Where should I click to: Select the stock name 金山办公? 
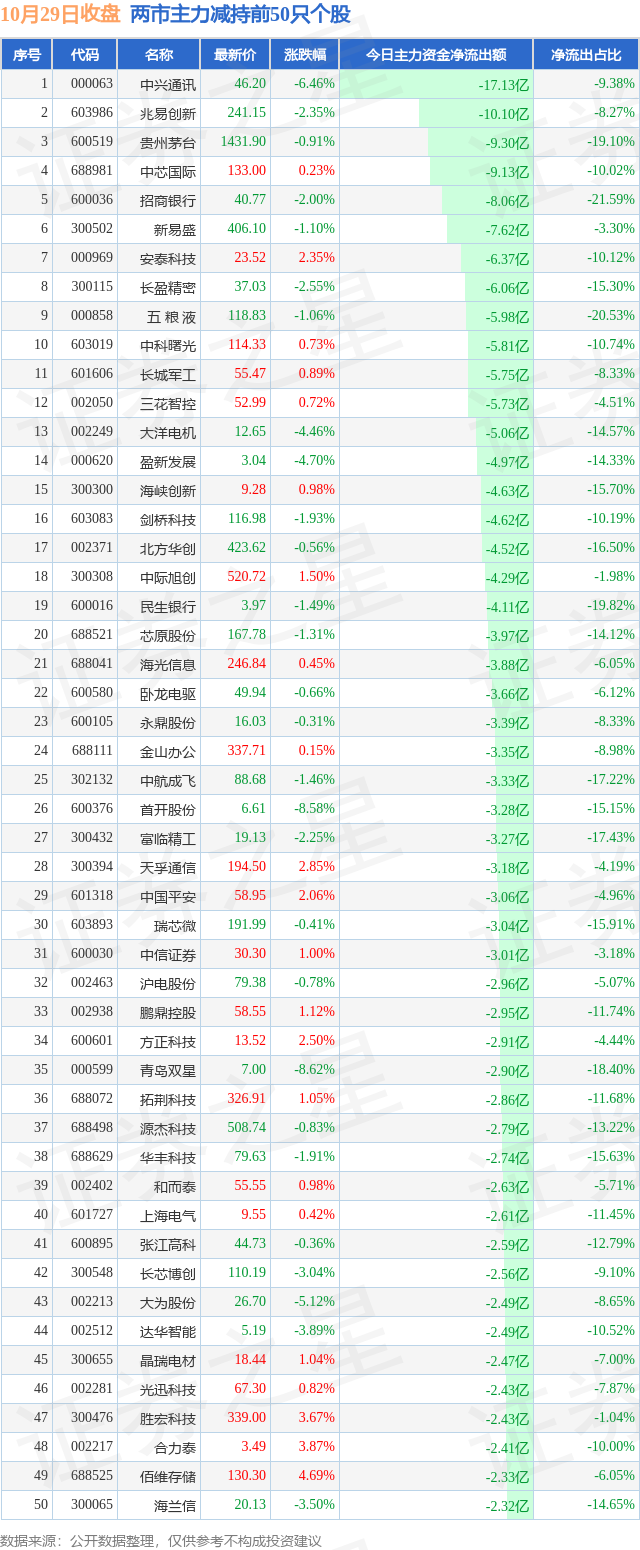point(168,751)
